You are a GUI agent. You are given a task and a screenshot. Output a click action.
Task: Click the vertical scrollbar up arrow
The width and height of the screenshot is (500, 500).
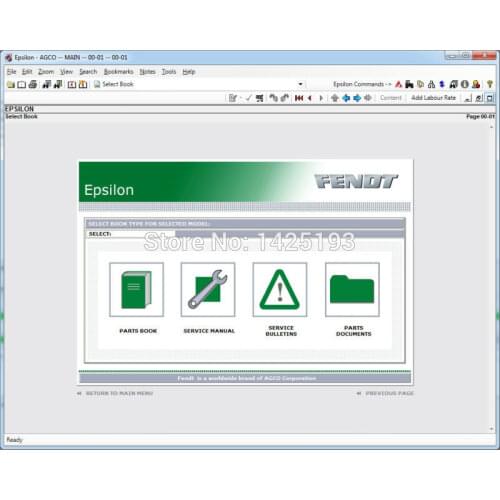tap(492, 127)
